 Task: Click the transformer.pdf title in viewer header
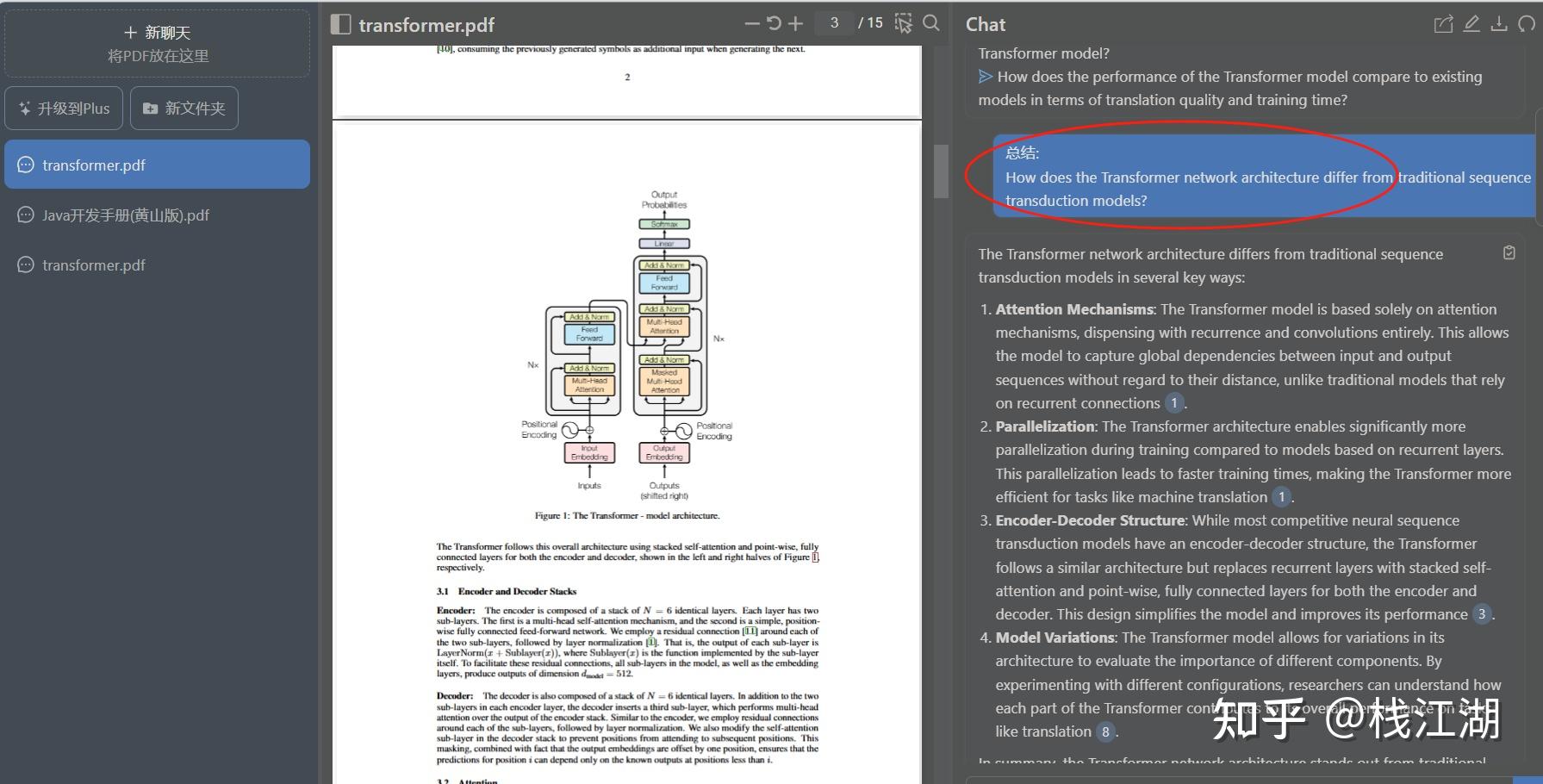click(426, 25)
